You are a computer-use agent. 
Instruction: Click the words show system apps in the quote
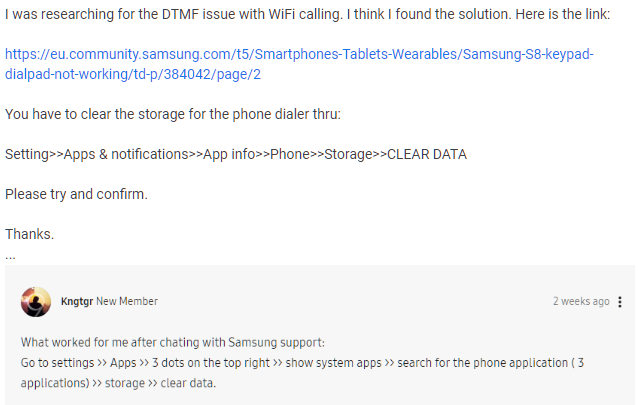click(x=334, y=363)
